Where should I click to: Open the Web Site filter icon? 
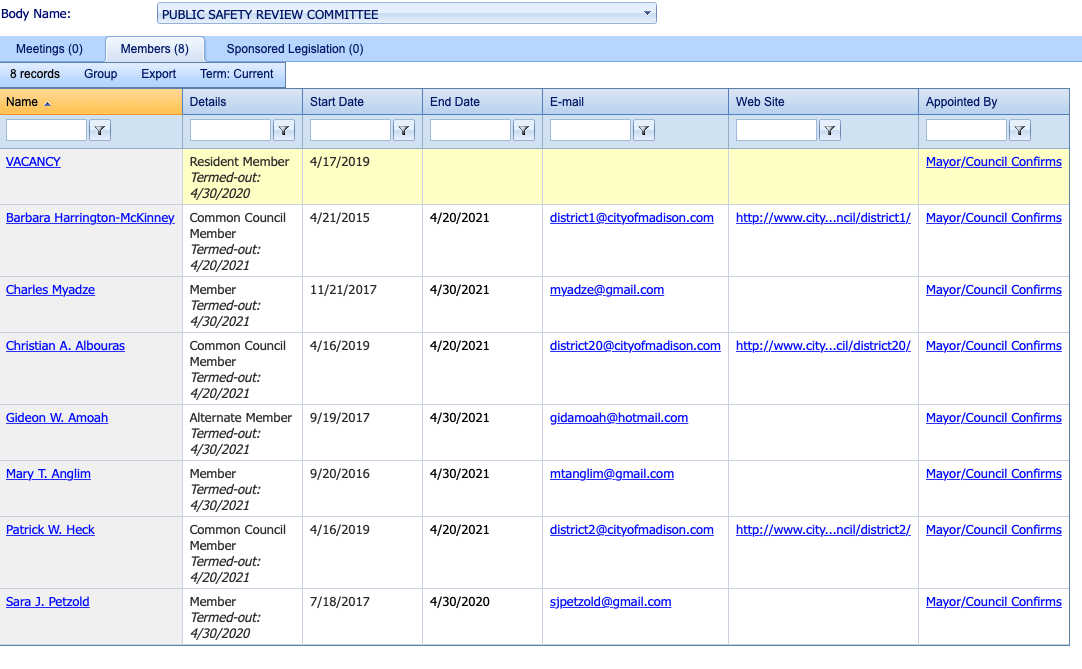pos(829,130)
